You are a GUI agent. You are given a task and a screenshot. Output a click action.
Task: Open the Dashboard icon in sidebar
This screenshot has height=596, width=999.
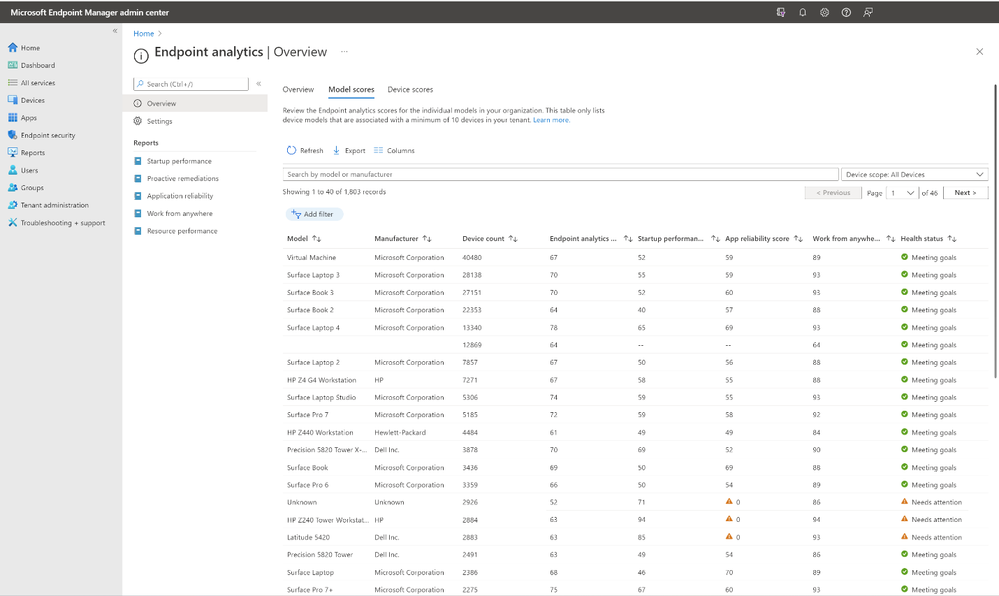(x=13, y=65)
